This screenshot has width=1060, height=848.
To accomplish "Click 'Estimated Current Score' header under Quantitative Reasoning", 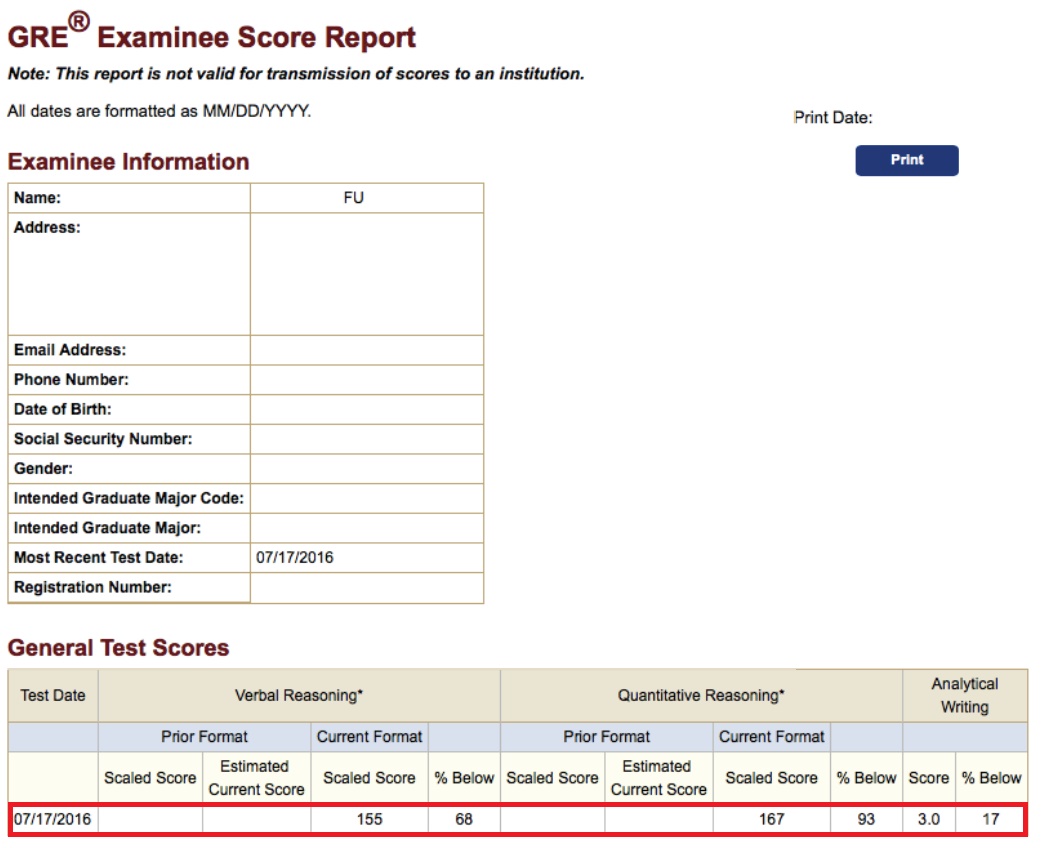I will coord(658,778).
